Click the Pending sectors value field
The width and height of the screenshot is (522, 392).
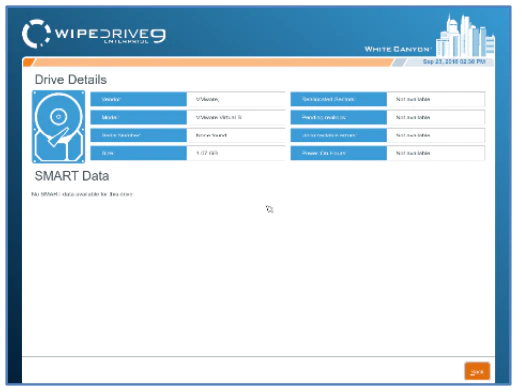[436, 117]
